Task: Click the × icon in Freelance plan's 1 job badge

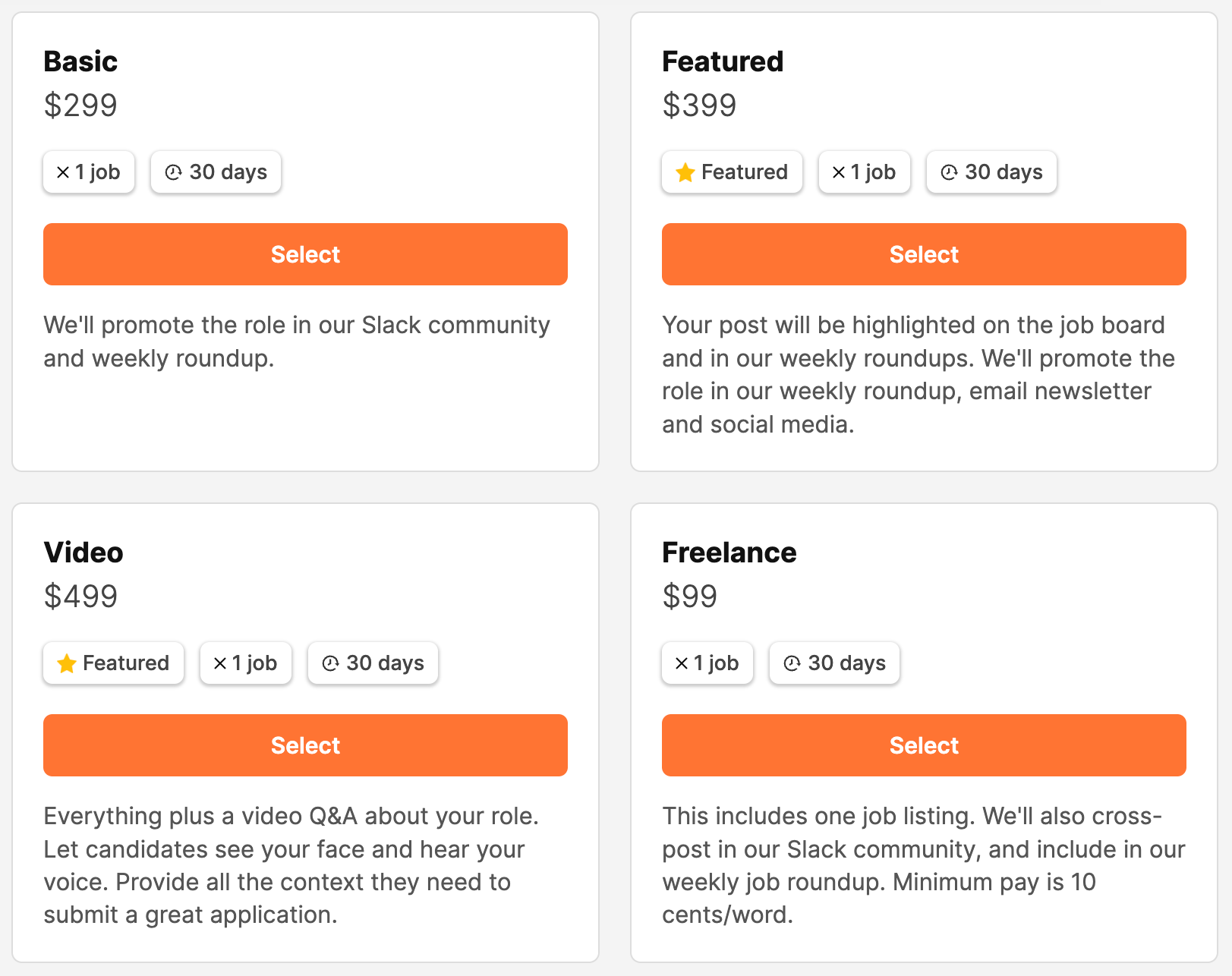Action: [x=682, y=663]
